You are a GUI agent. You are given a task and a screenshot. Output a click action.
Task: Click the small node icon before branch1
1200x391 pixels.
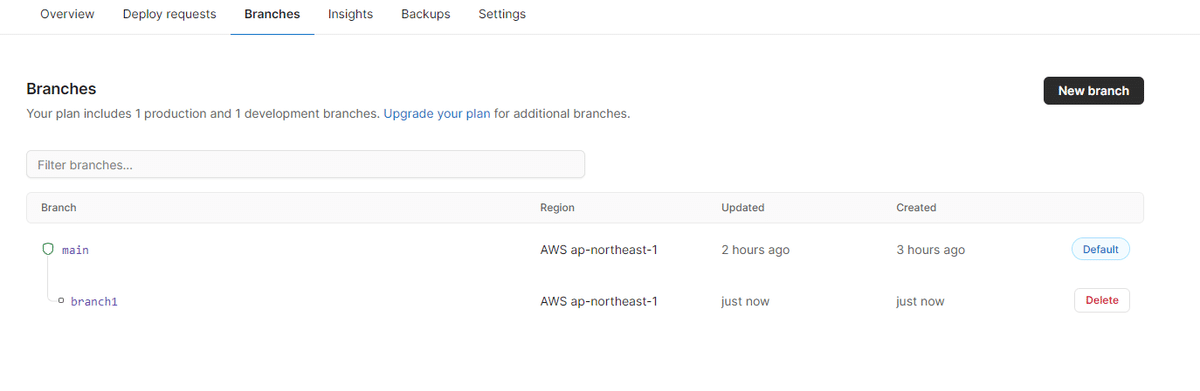tap(61, 301)
